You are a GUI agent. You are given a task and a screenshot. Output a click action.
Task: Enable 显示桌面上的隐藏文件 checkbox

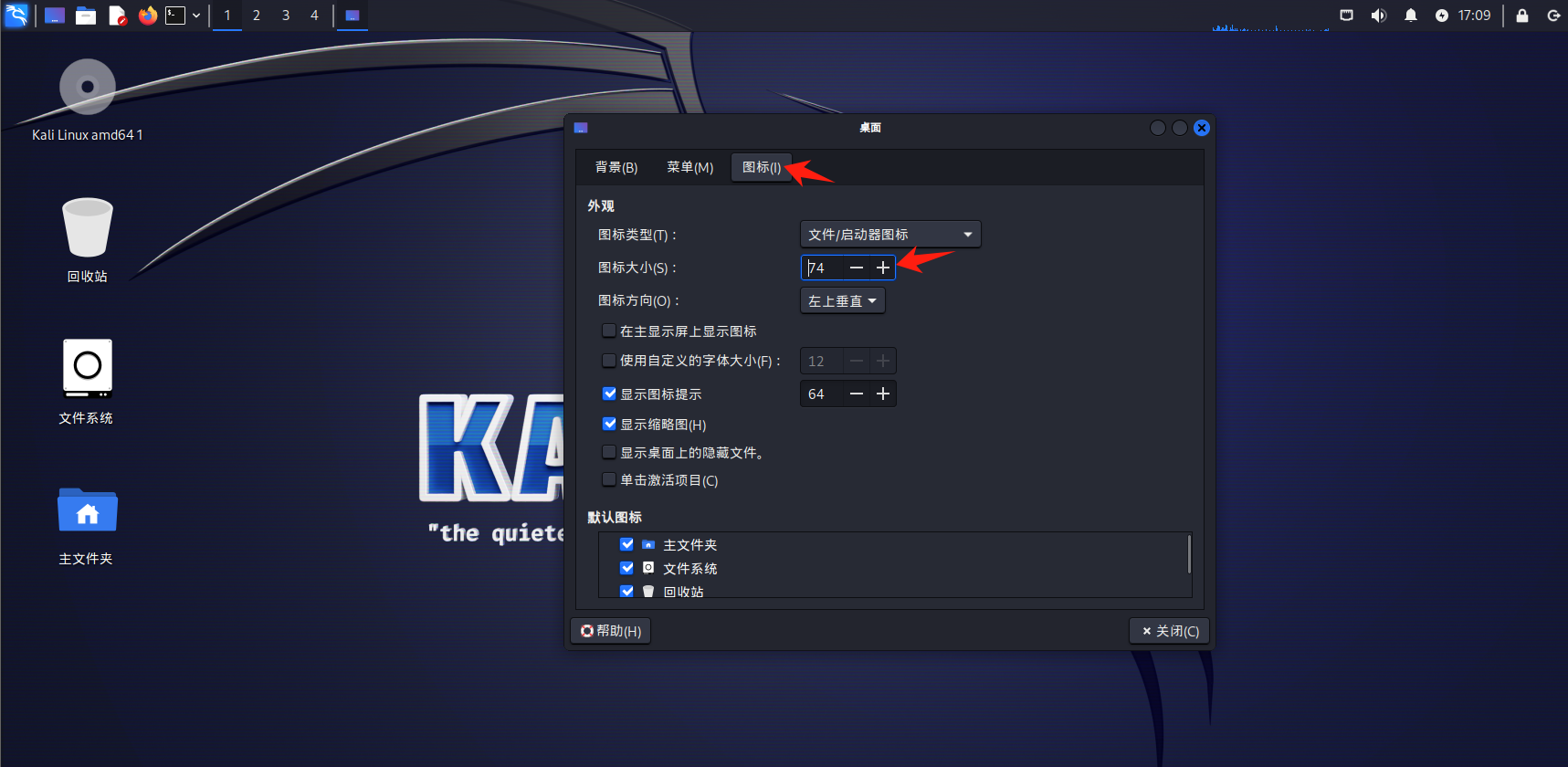tap(609, 452)
